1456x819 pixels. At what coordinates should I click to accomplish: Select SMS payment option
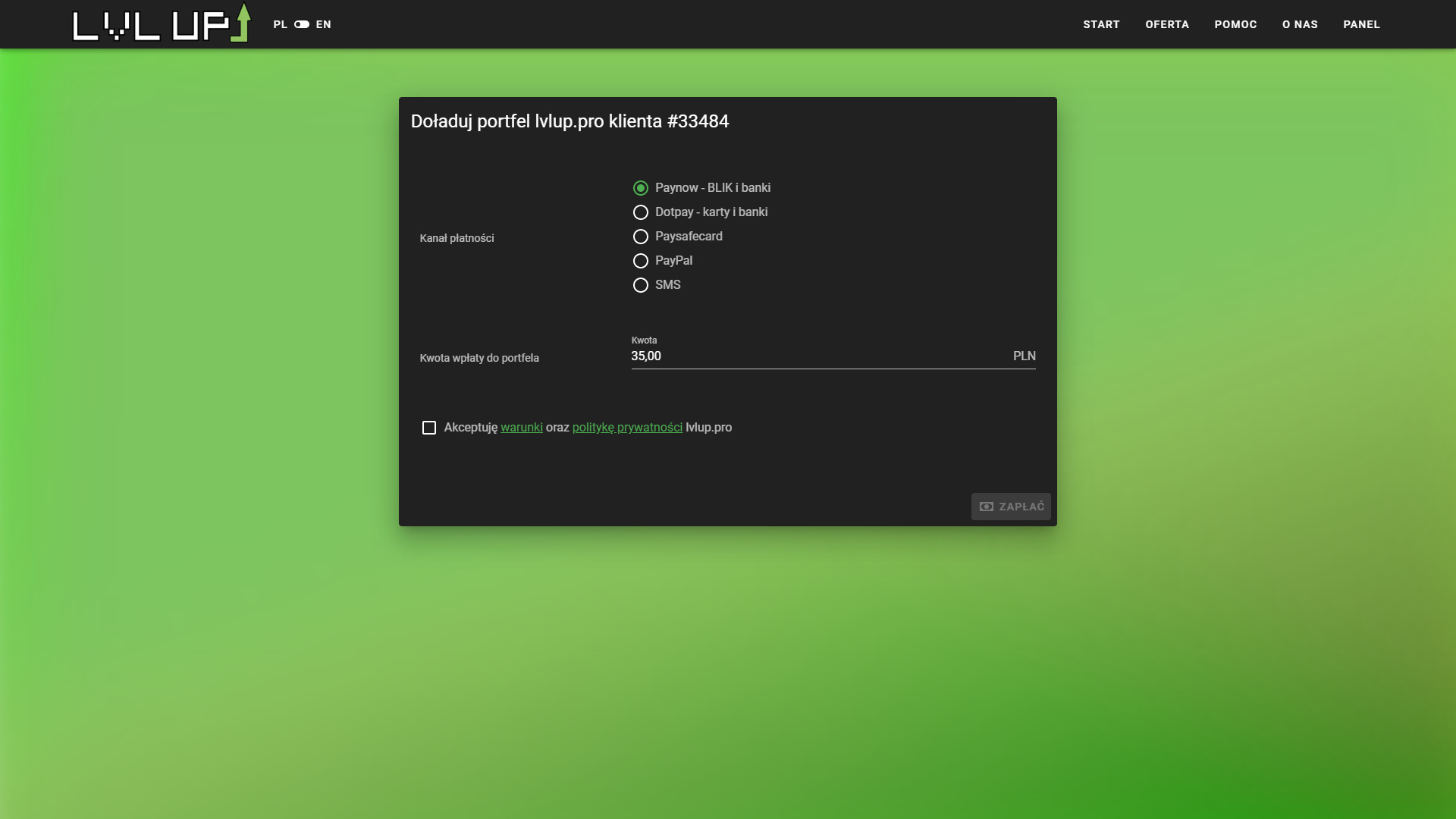point(641,285)
